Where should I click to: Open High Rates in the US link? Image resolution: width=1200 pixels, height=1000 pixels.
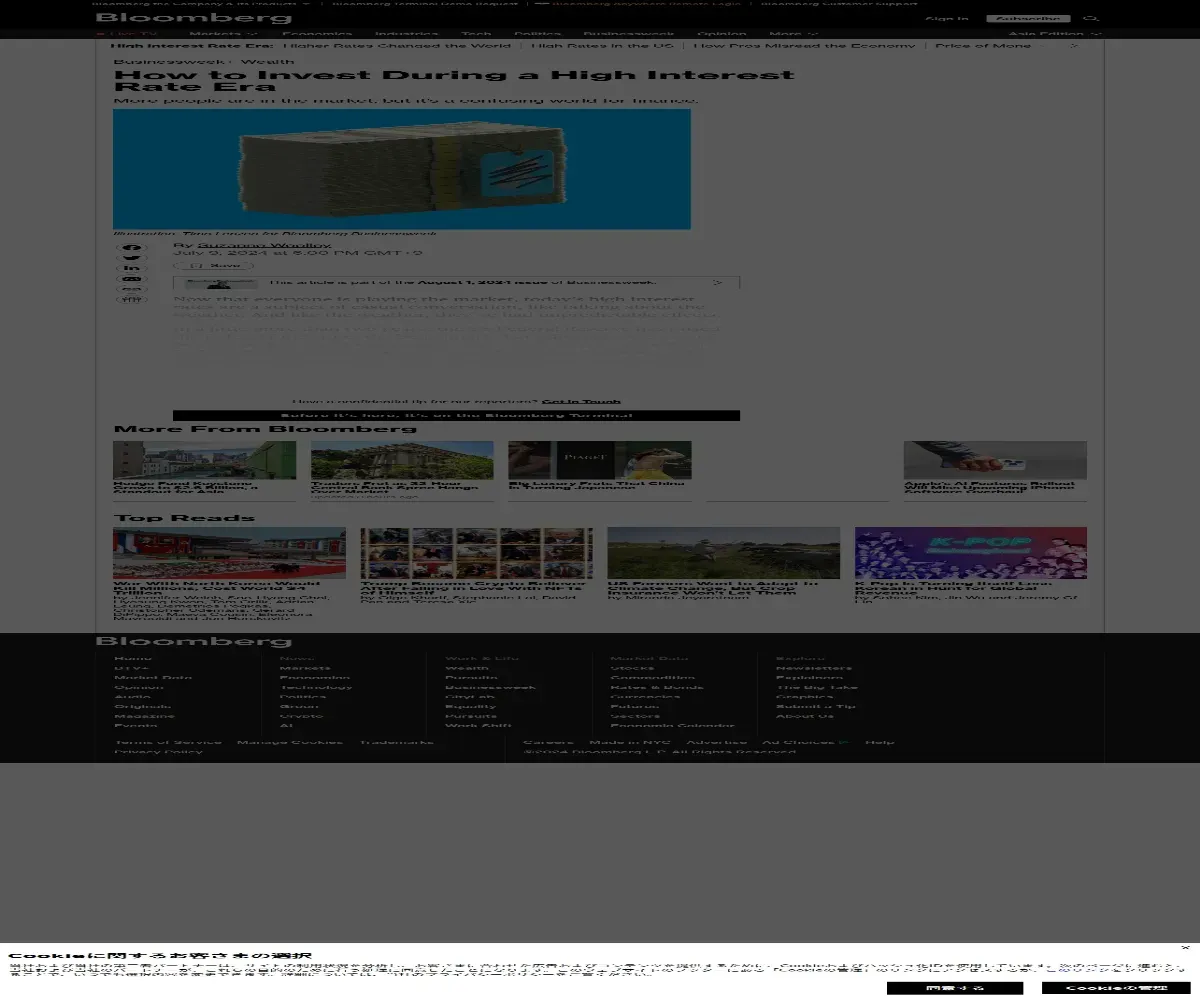pyautogui.click(x=602, y=46)
